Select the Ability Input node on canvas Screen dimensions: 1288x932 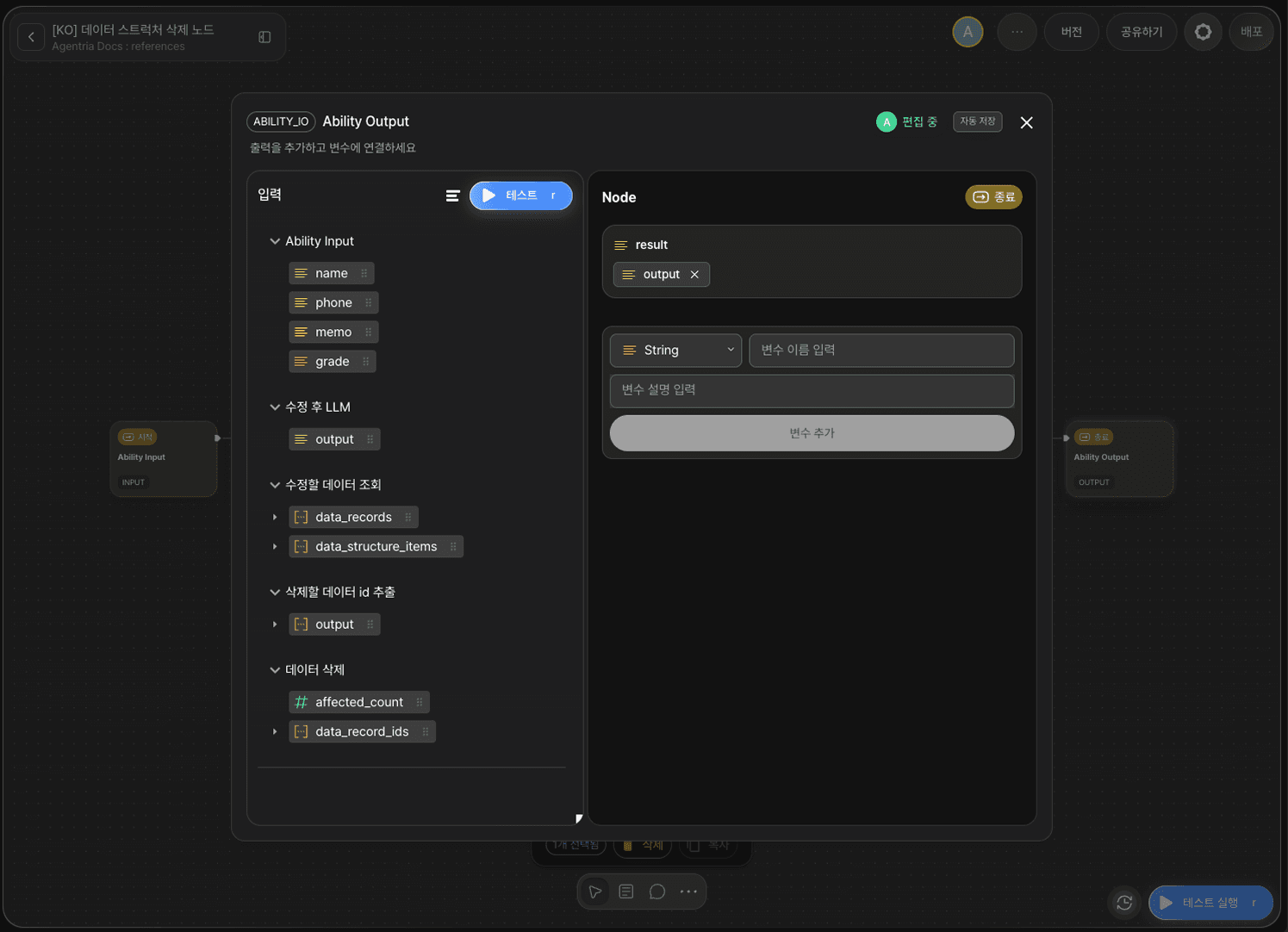click(164, 458)
